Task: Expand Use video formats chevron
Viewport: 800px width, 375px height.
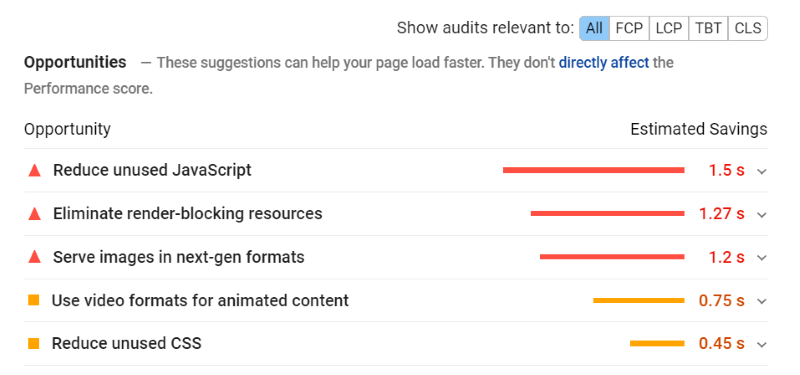Action: [x=762, y=302]
